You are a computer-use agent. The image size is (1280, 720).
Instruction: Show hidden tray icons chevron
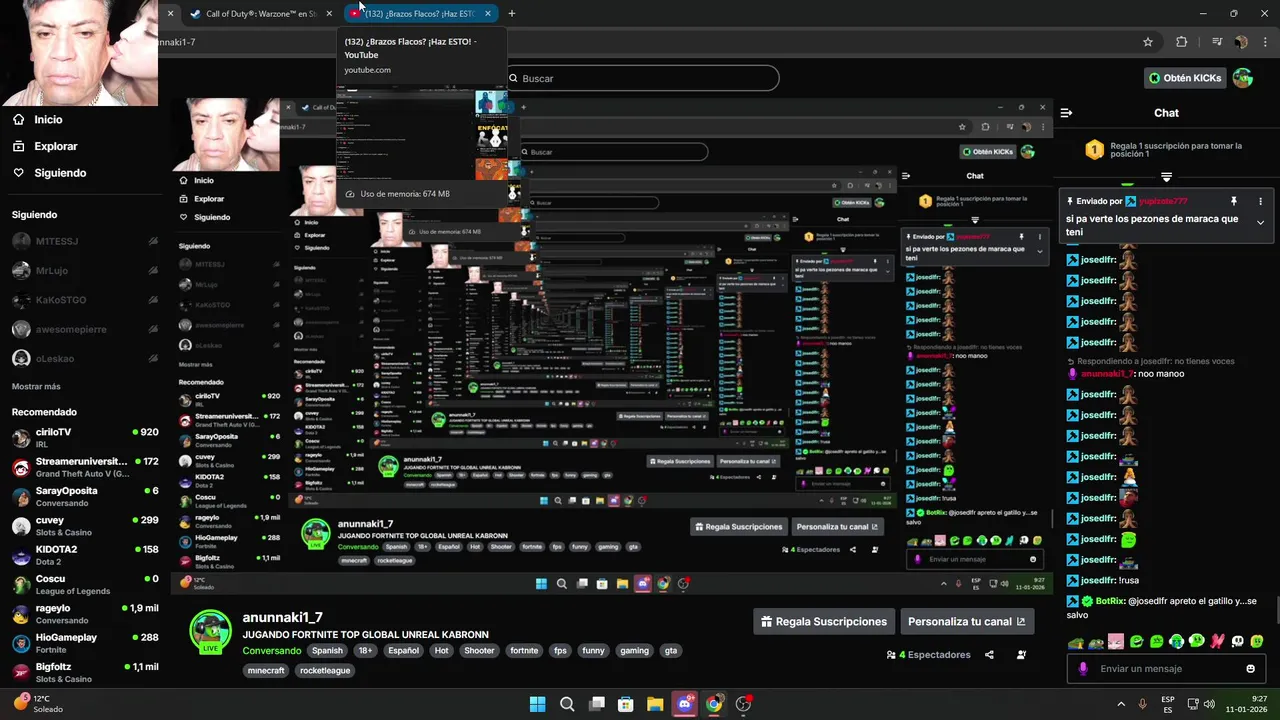click(x=1121, y=704)
